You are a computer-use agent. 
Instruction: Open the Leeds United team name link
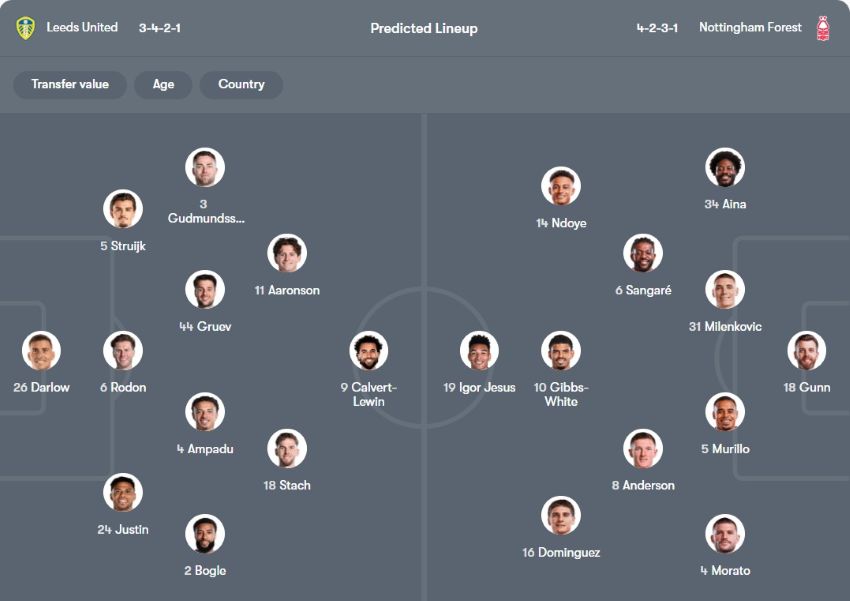point(82,28)
